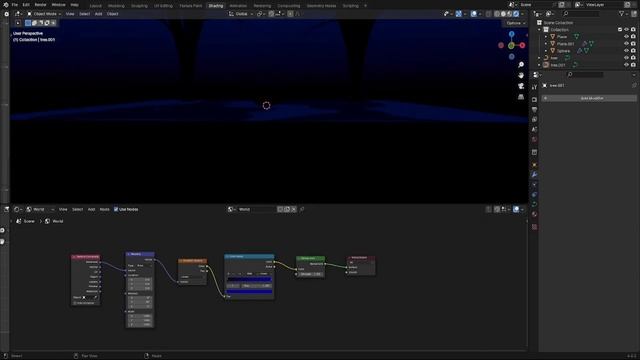Toggle the viewport overlays button
Screen dimensions: 640x360
pyautogui.click(x=473, y=14)
